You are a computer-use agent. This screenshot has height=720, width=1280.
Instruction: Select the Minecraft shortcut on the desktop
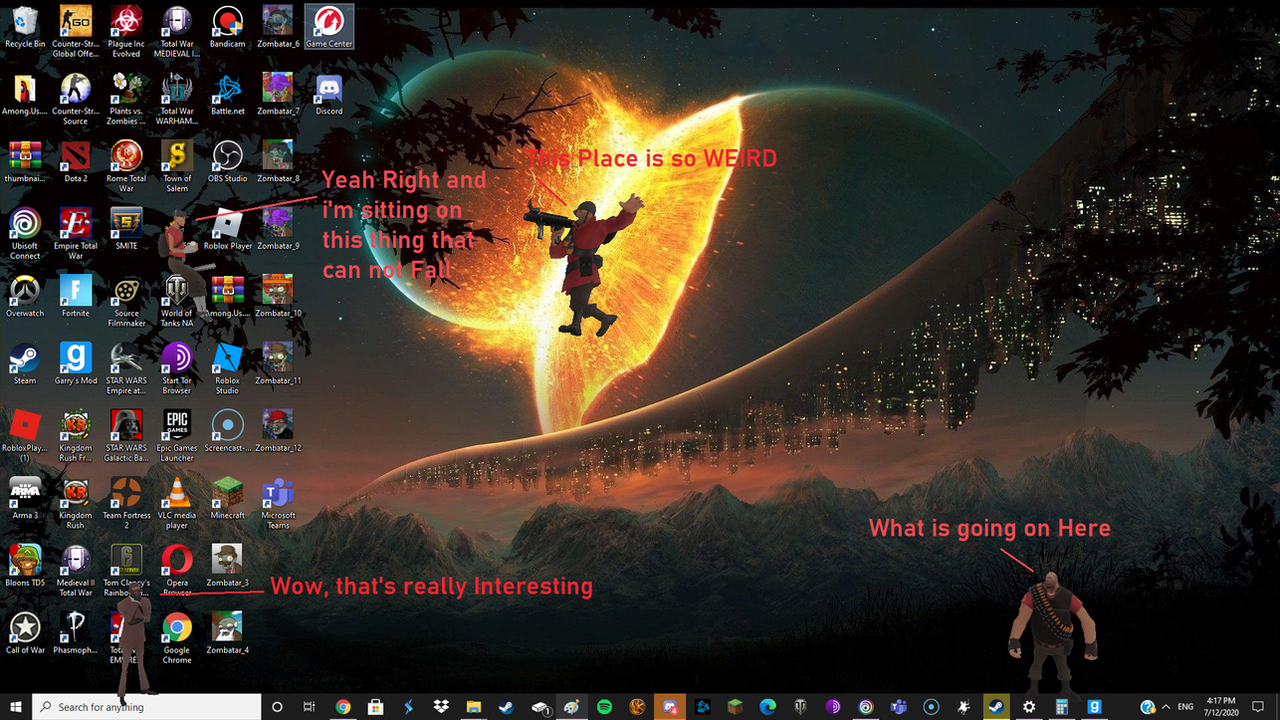pos(228,498)
